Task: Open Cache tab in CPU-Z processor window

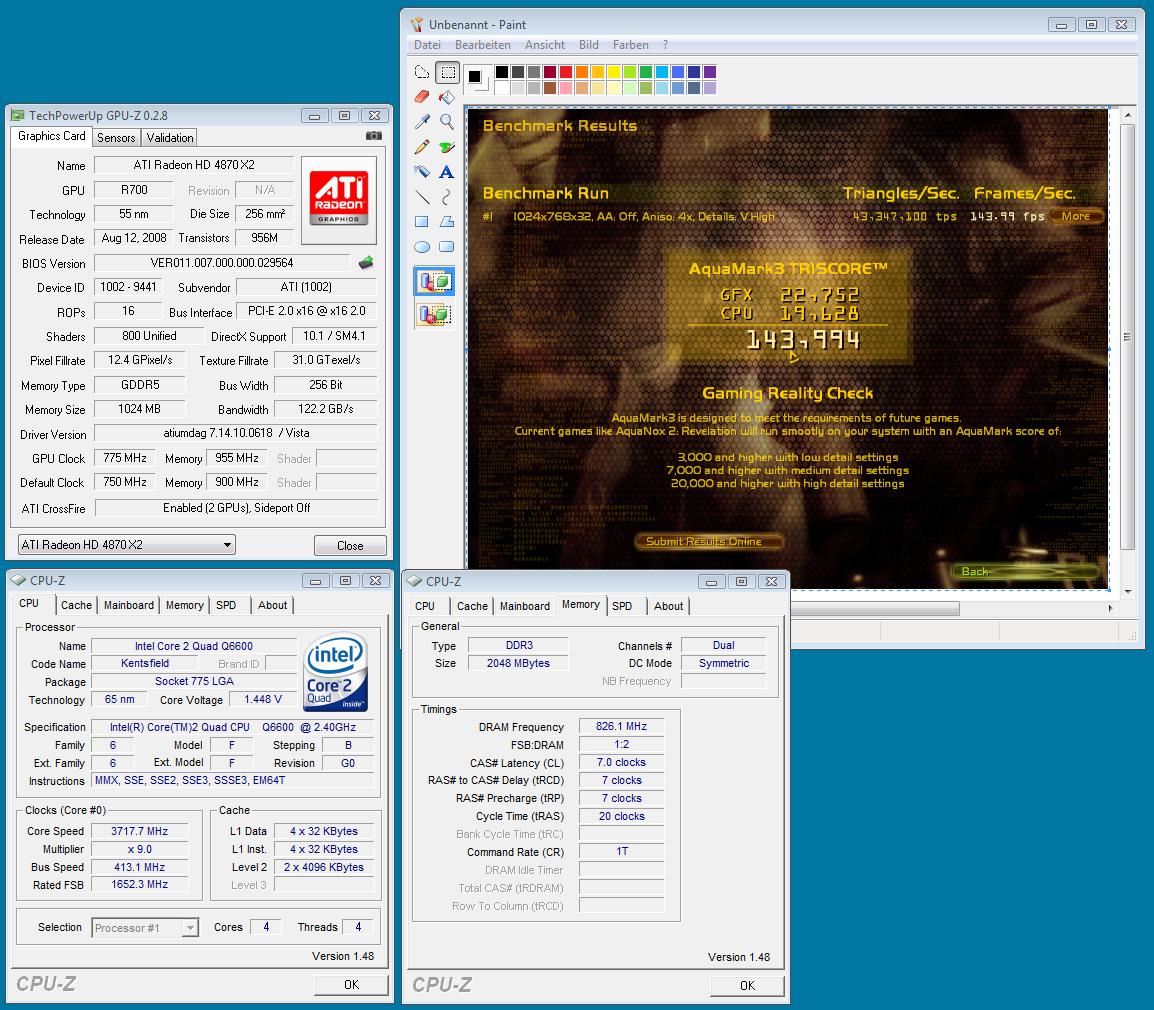Action: coord(76,605)
